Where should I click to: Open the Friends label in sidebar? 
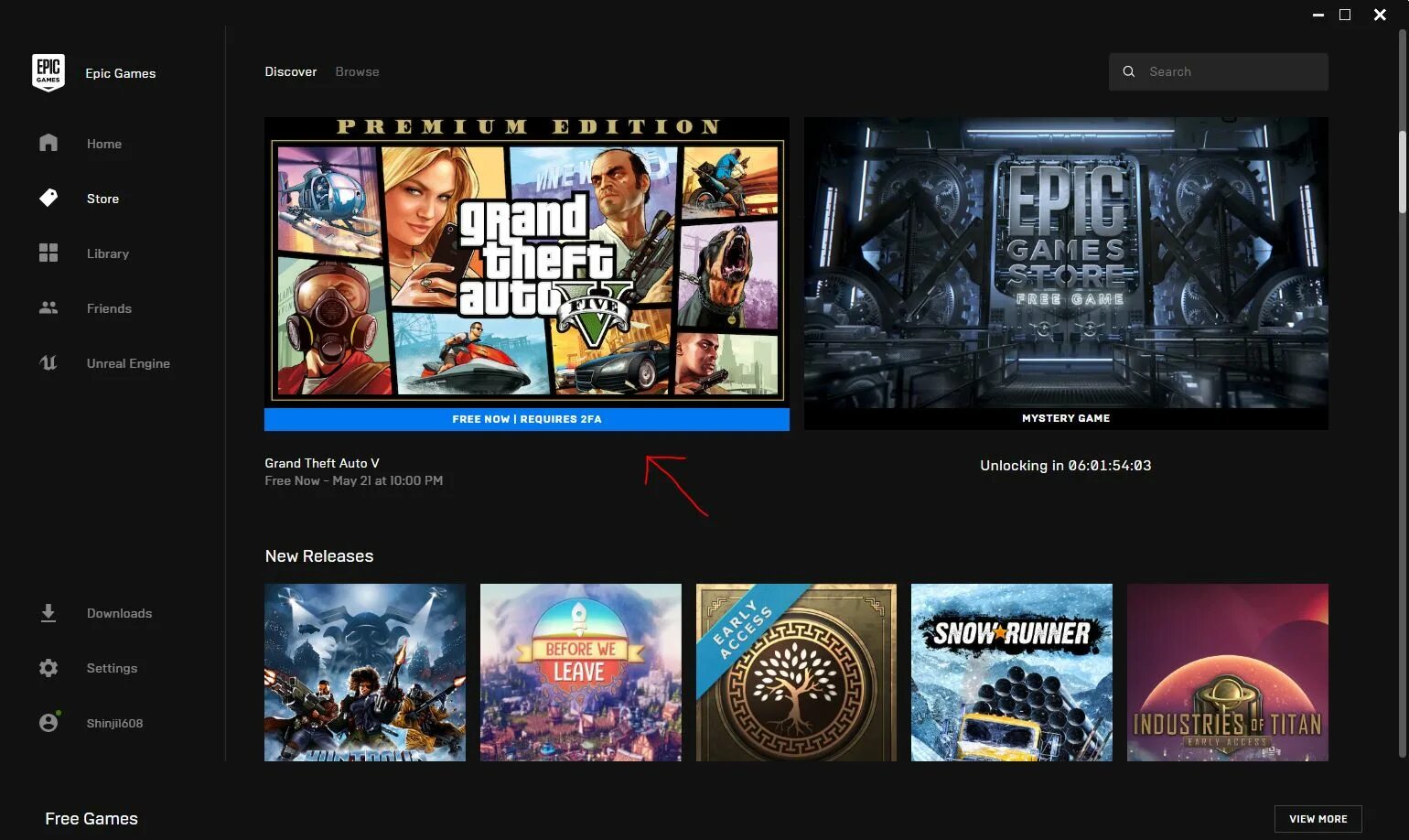click(x=109, y=308)
